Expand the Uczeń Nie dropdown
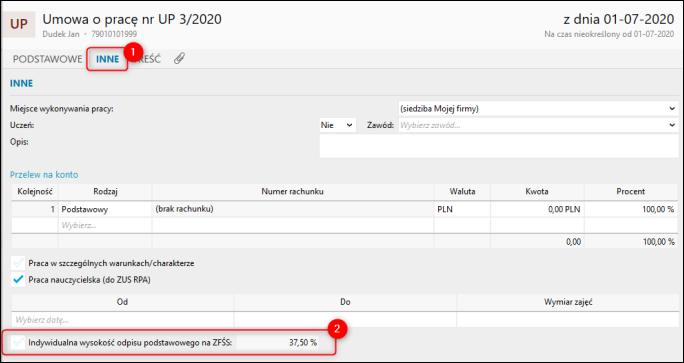The height and width of the screenshot is (363, 684). pyautogui.click(x=338, y=125)
